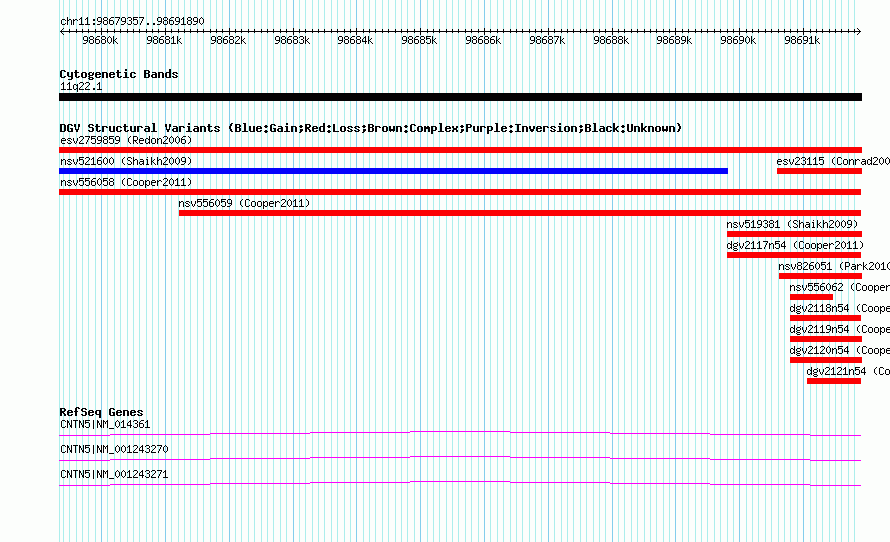Select the magenta NM_001243270 transcript line
Image resolution: width=890 pixels, height=542 pixels.
[x=460, y=459]
